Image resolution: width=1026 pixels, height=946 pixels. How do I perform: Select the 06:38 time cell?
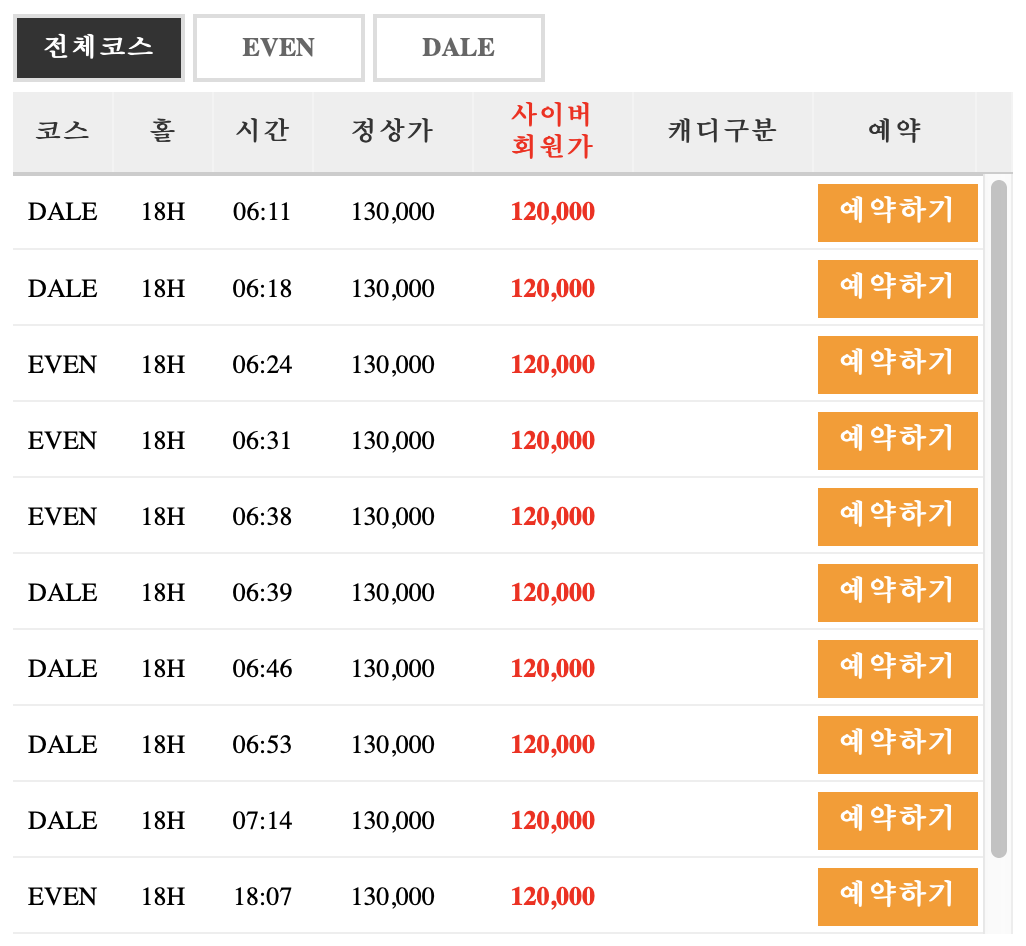262,516
